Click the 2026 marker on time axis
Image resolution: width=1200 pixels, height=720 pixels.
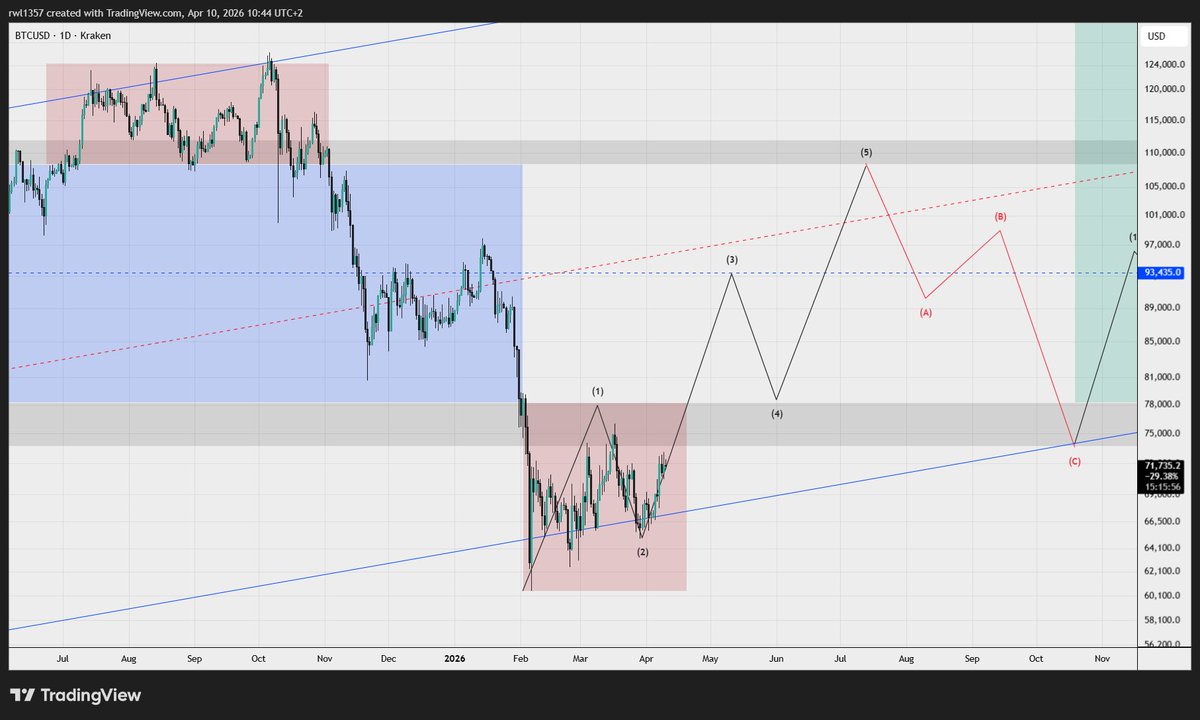[x=455, y=659]
